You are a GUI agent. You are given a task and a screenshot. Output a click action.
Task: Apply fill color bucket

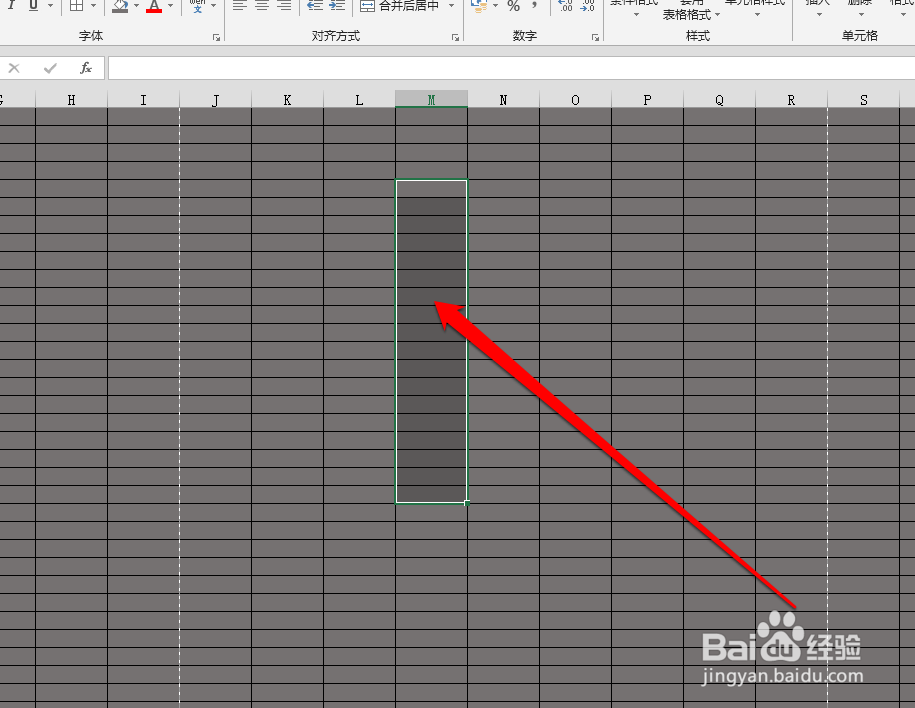[x=120, y=5]
